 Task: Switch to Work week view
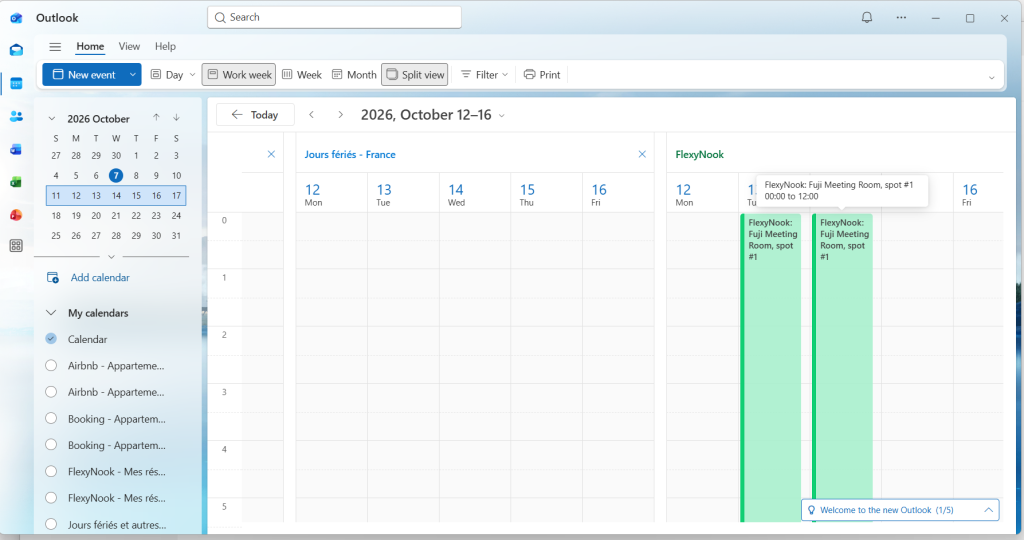pos(239,74)
